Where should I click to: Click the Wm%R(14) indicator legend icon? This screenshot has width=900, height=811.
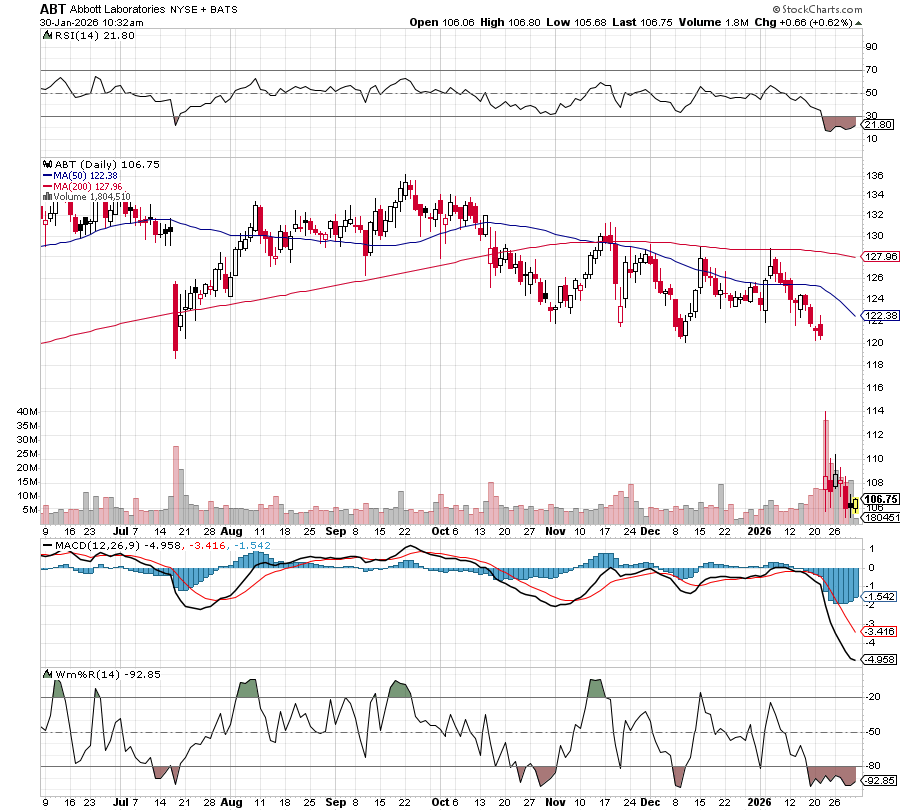coord(46,674)
